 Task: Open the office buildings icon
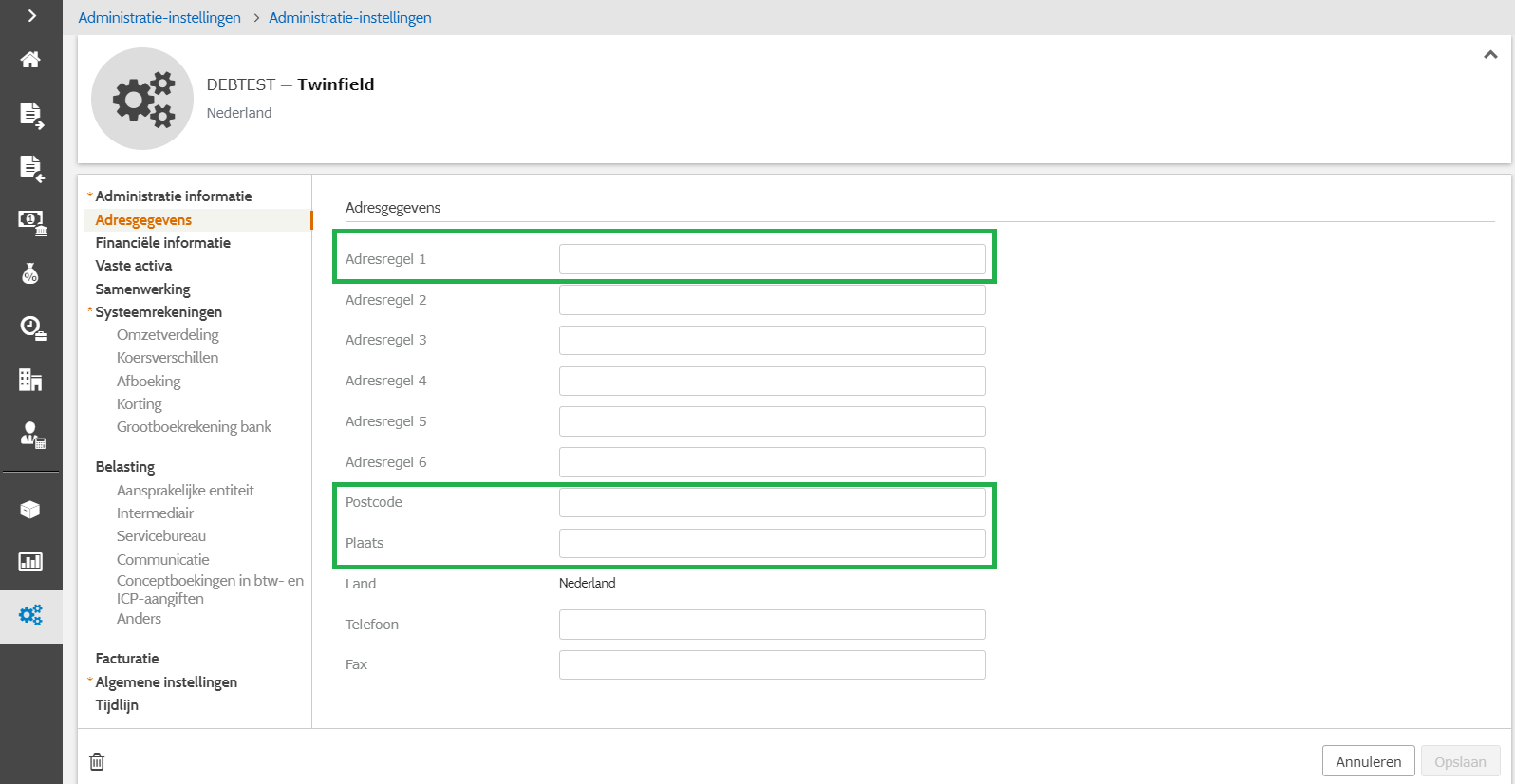[30, 381]
